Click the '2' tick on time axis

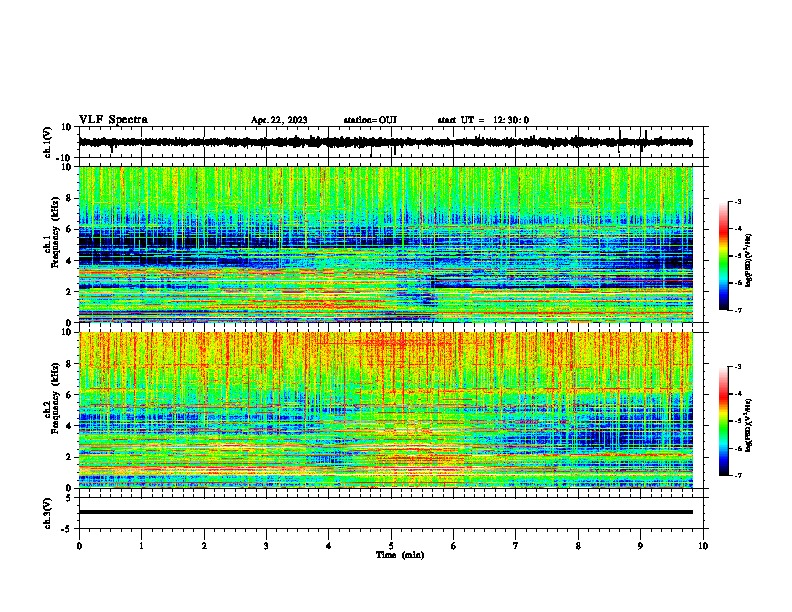[x=204, y=546]
